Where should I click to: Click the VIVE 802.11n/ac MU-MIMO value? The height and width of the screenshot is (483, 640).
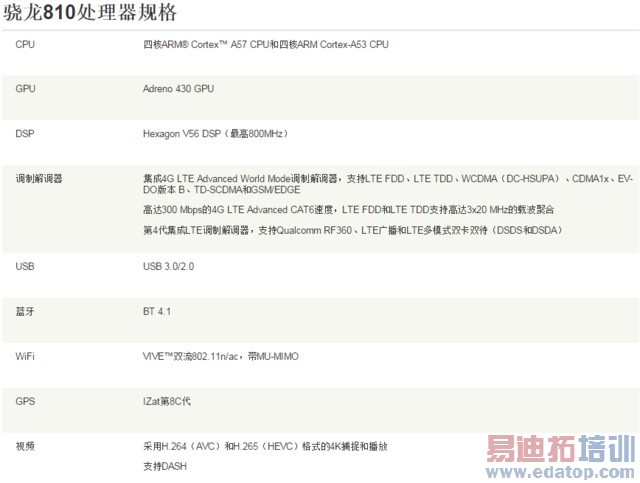pos(221,356)
